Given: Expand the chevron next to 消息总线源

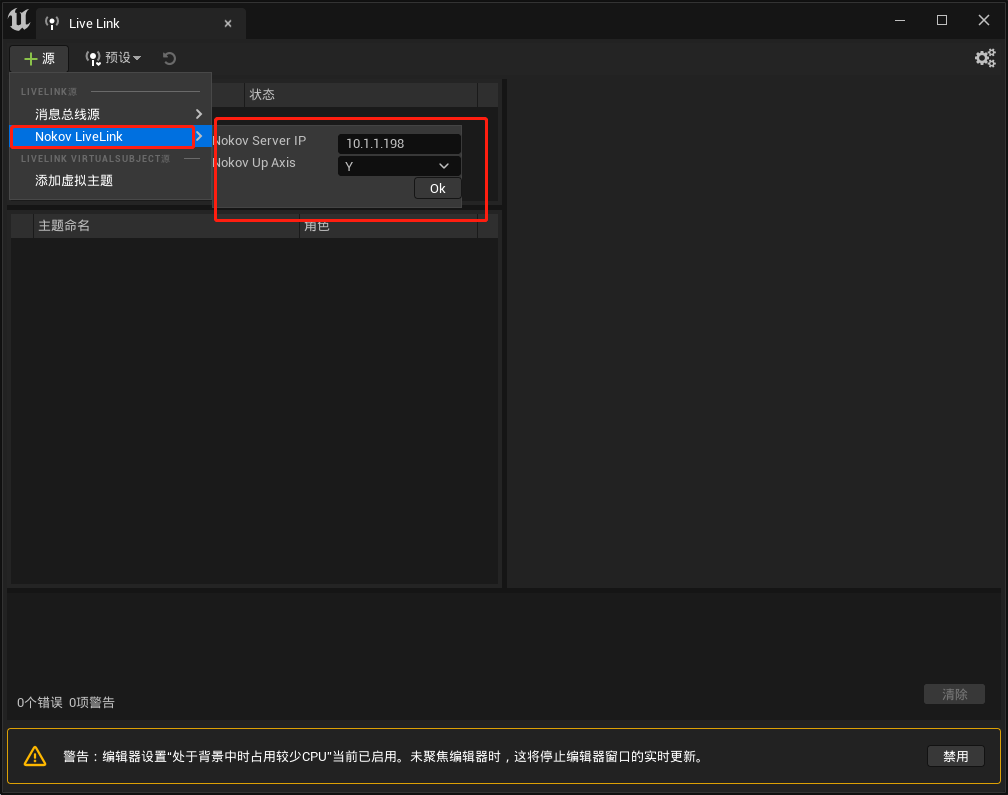Looking at the screenshot, I should (199, 114).
